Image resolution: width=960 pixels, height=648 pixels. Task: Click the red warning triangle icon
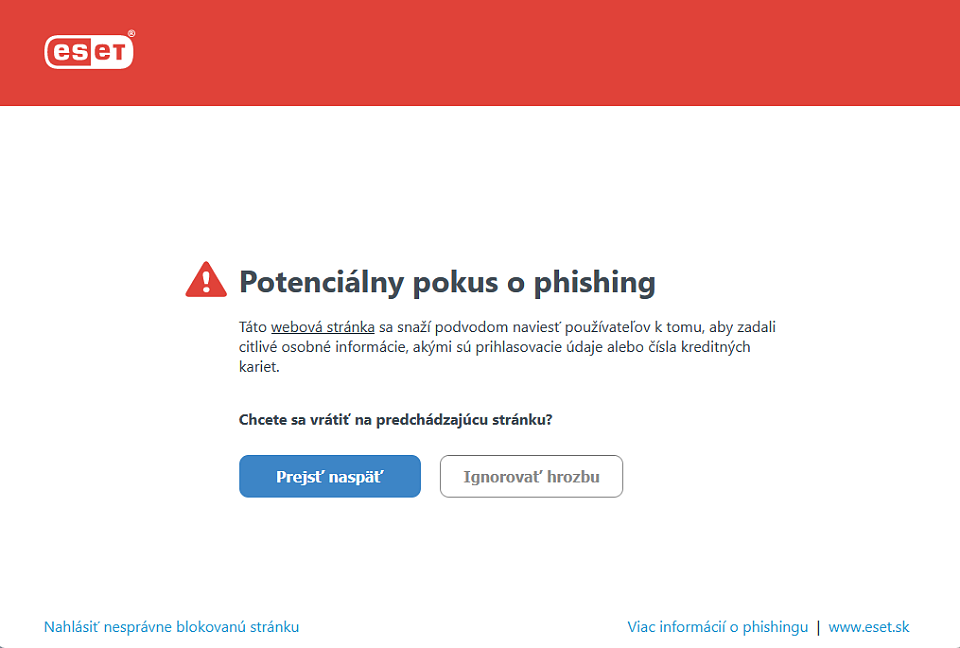pos(206,280)
